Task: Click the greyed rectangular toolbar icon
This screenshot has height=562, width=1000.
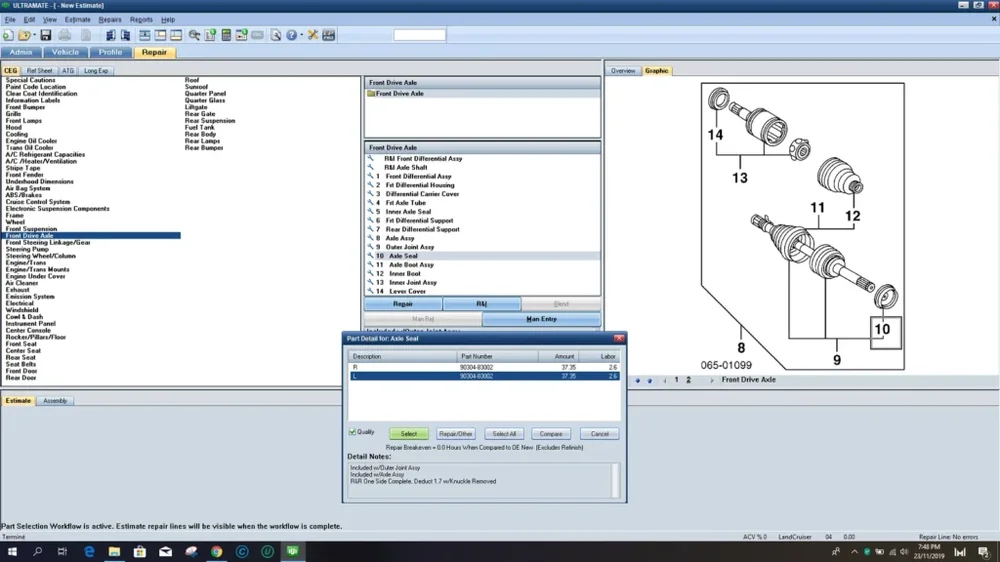Action: click(257, 35)
